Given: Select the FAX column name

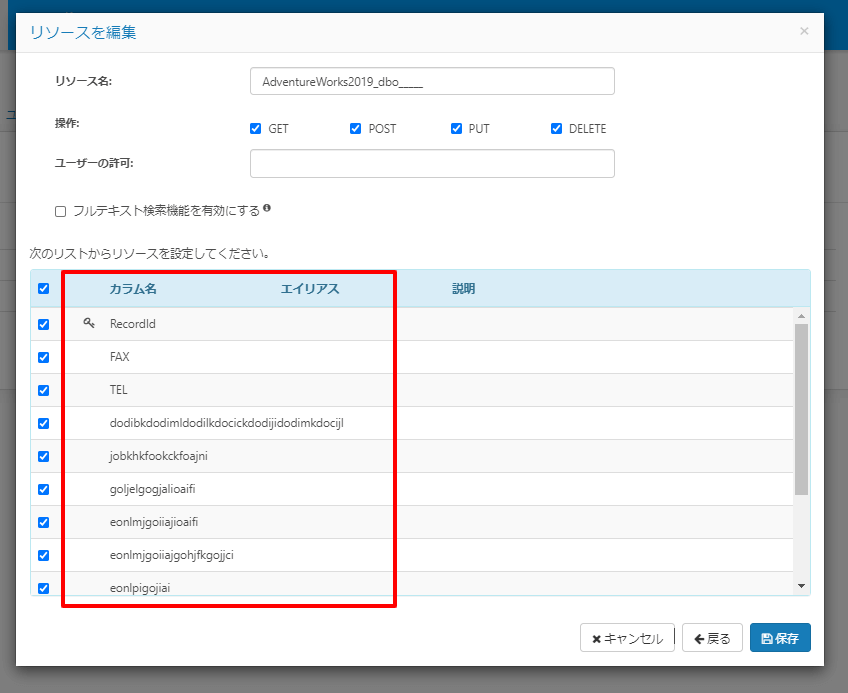Looking at the screenshot, I should coord(120,357).
